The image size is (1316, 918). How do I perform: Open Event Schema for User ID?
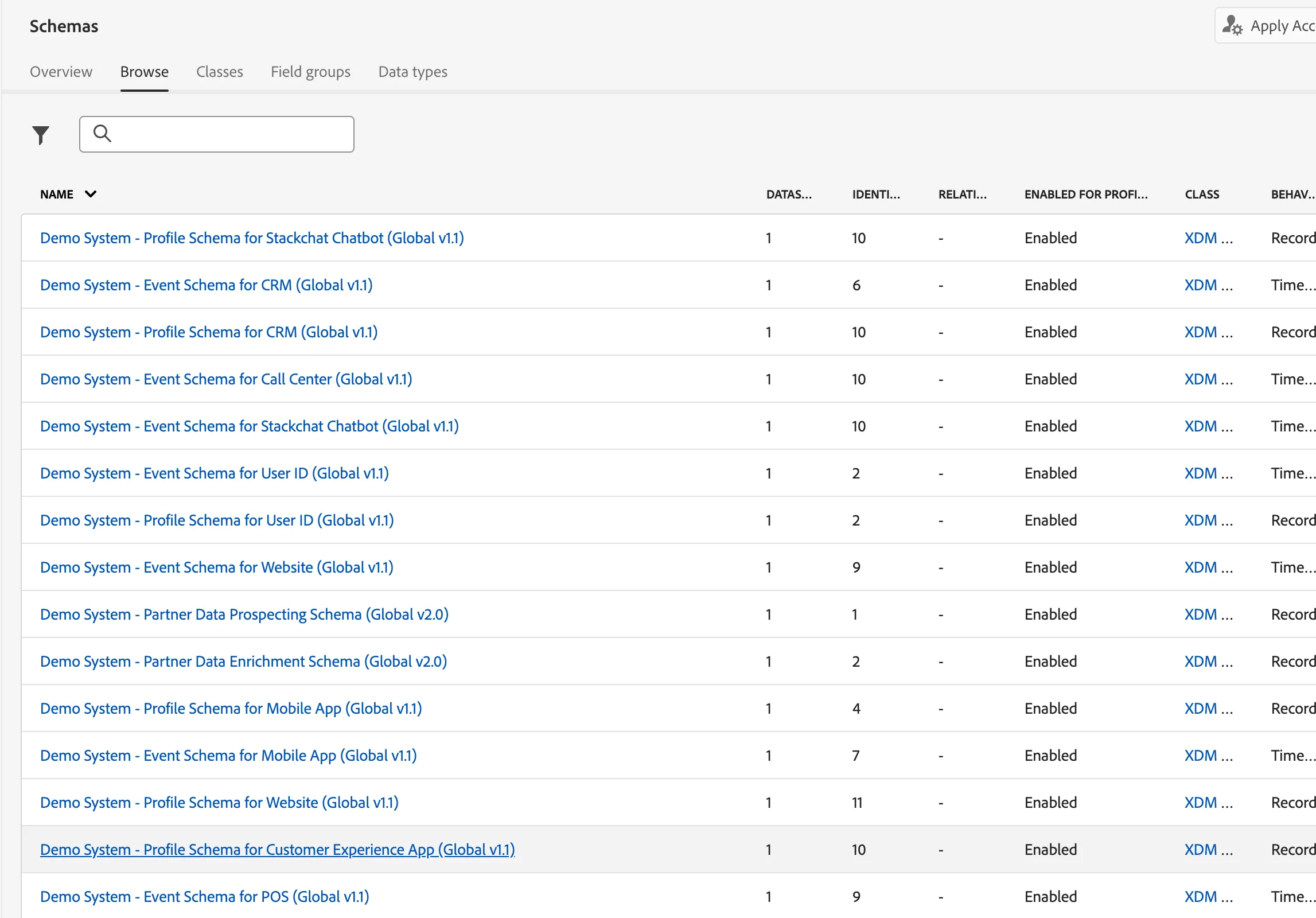[215, 473]
